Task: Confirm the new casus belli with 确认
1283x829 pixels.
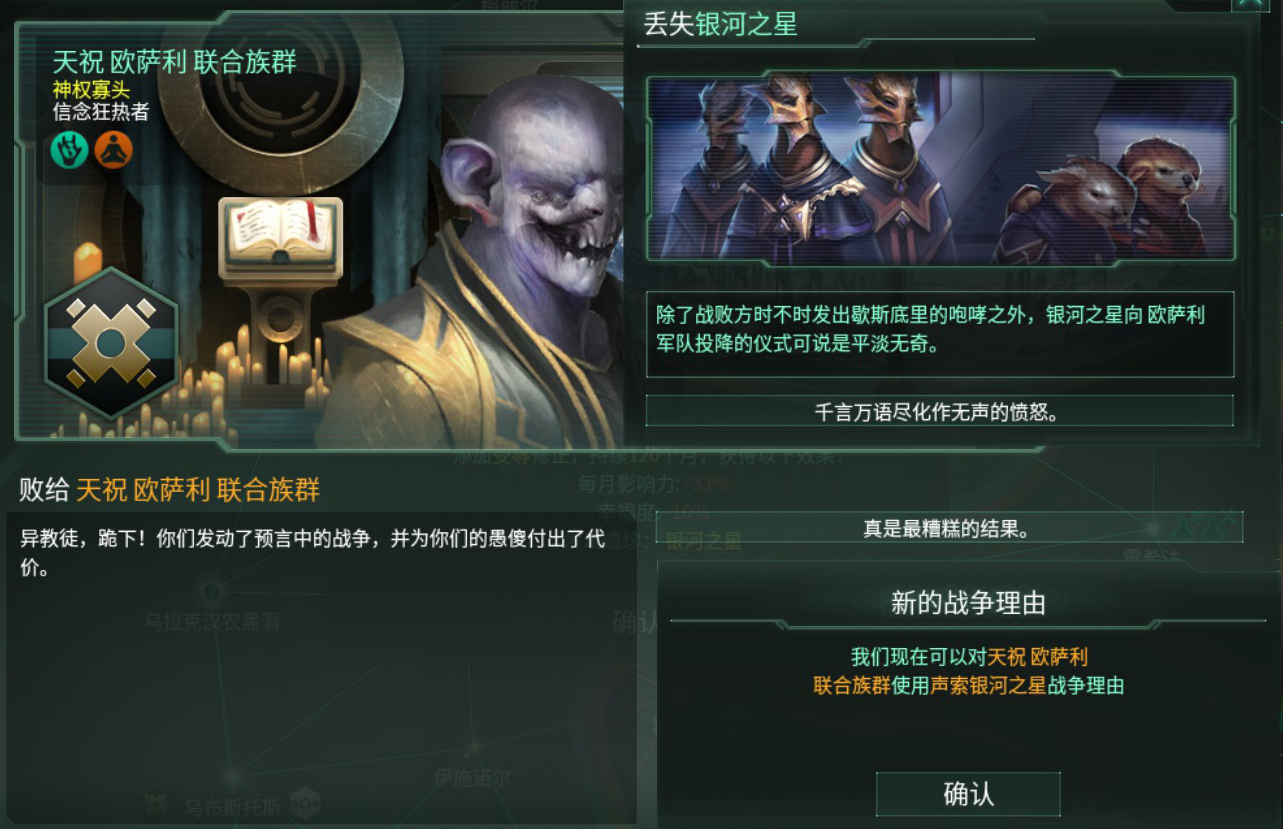Action: [968, 794]
